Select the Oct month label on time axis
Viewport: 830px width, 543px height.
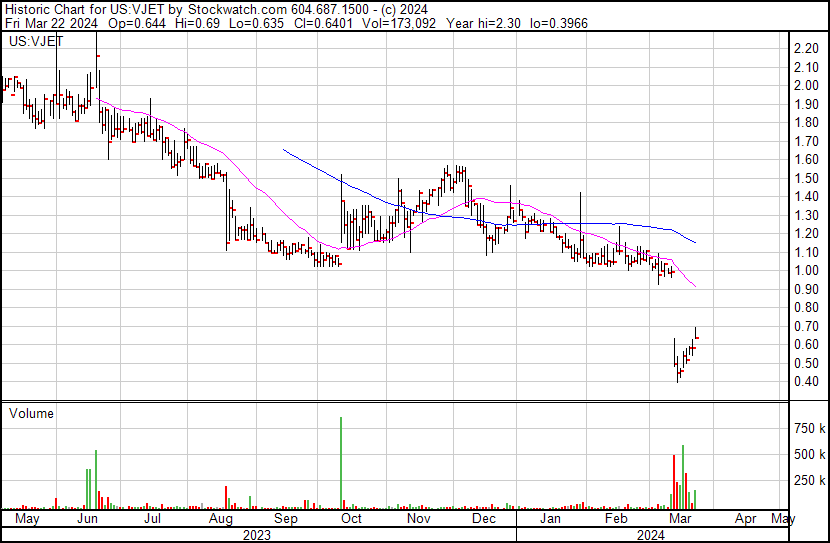point(351,519)
